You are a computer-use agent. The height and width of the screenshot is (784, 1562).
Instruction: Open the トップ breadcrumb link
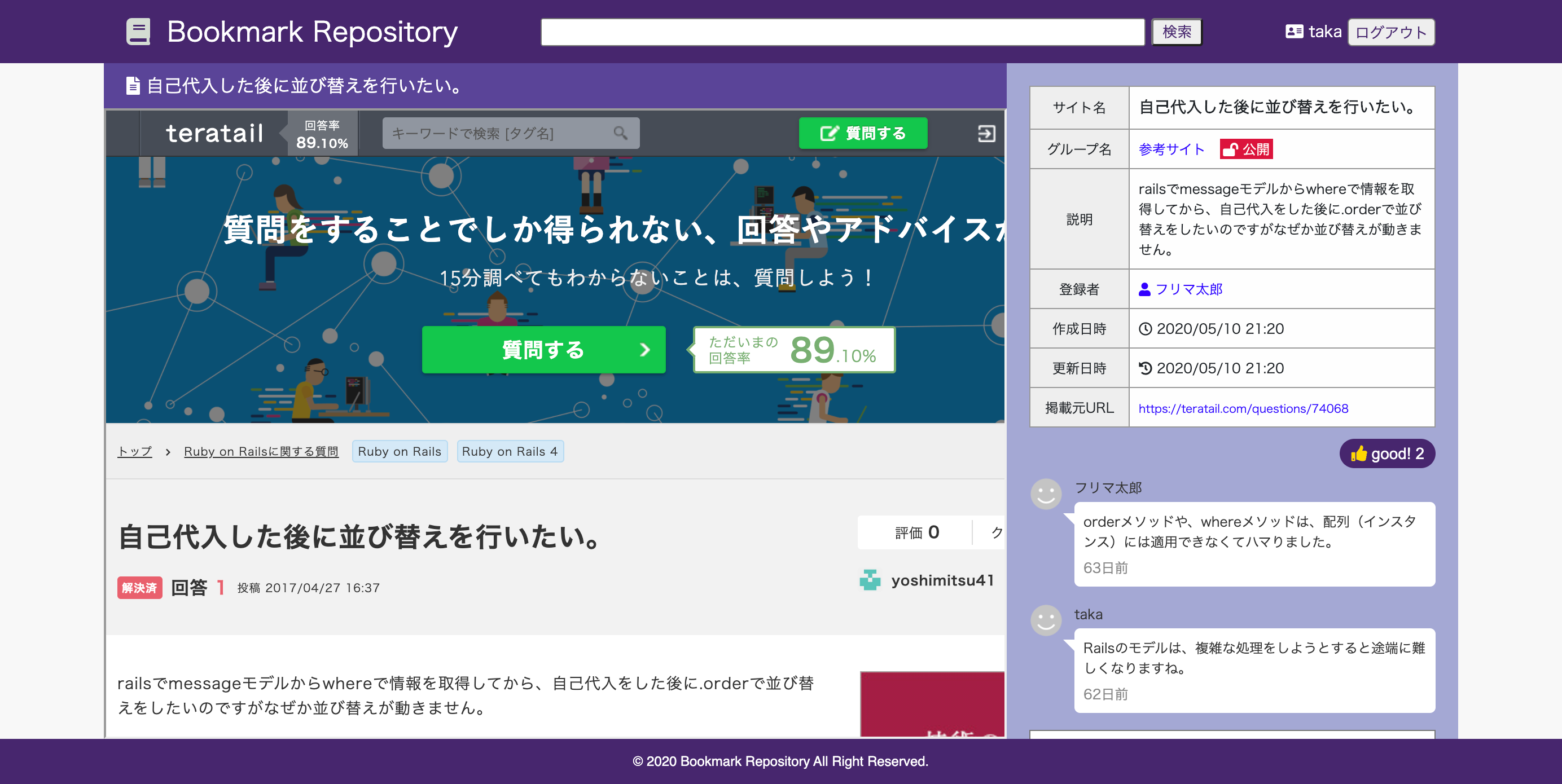point(135,451)
